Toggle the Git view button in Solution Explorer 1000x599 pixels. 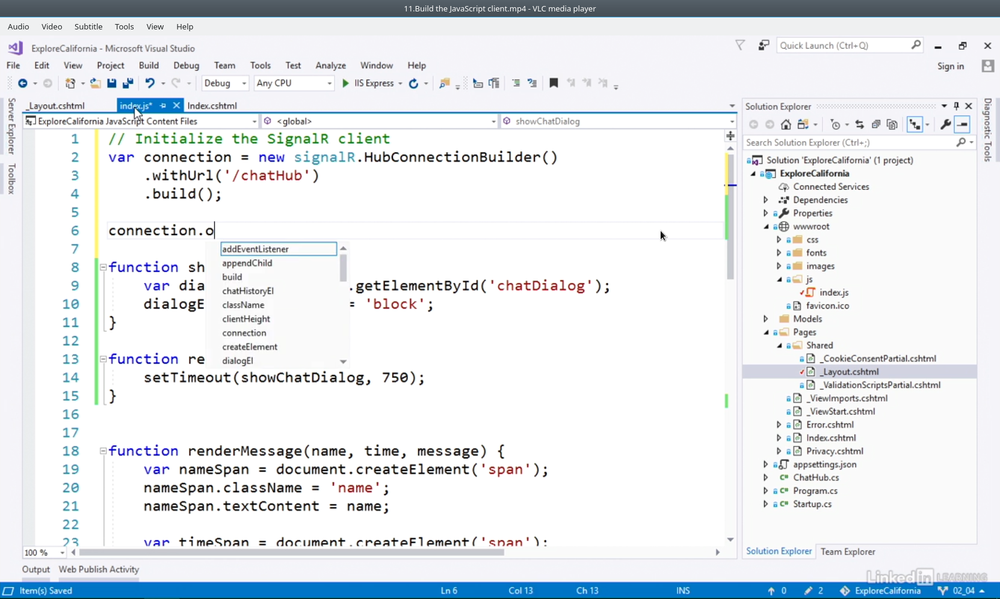point(915,124)
